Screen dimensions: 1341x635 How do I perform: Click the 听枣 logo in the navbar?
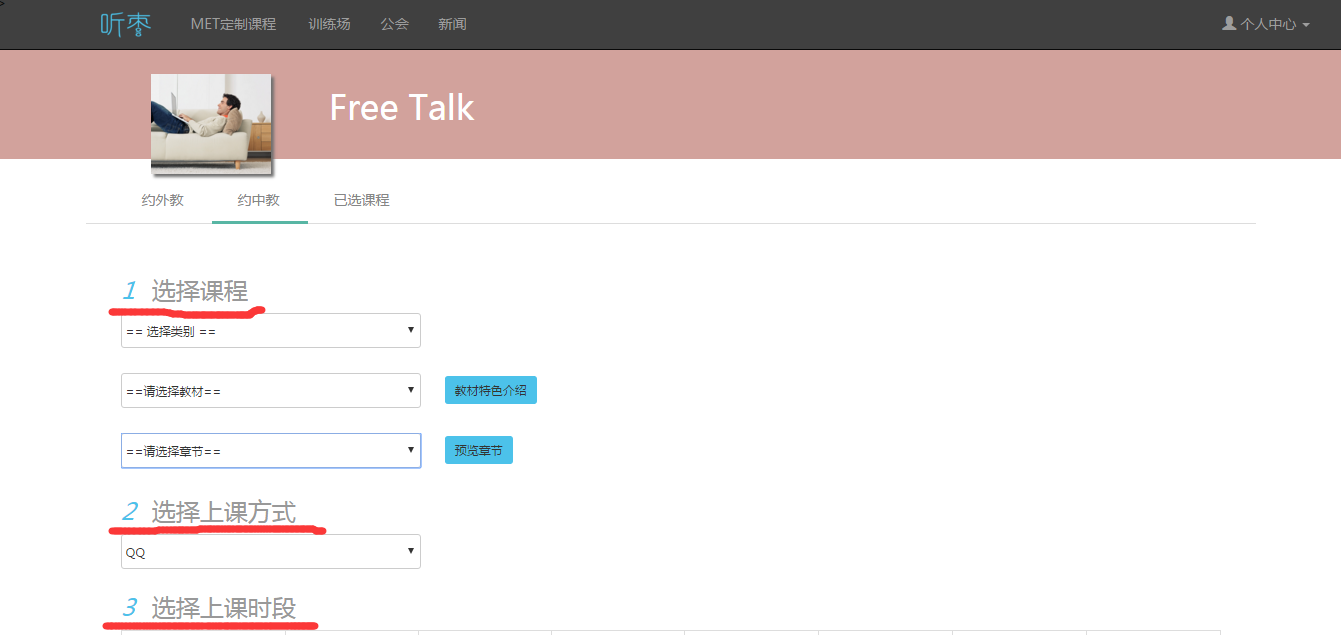click(126, 24)
